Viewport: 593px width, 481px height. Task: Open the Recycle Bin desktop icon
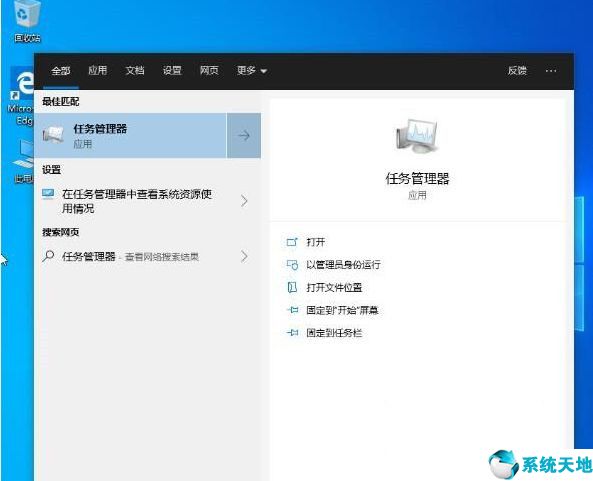tap(26, 14)
